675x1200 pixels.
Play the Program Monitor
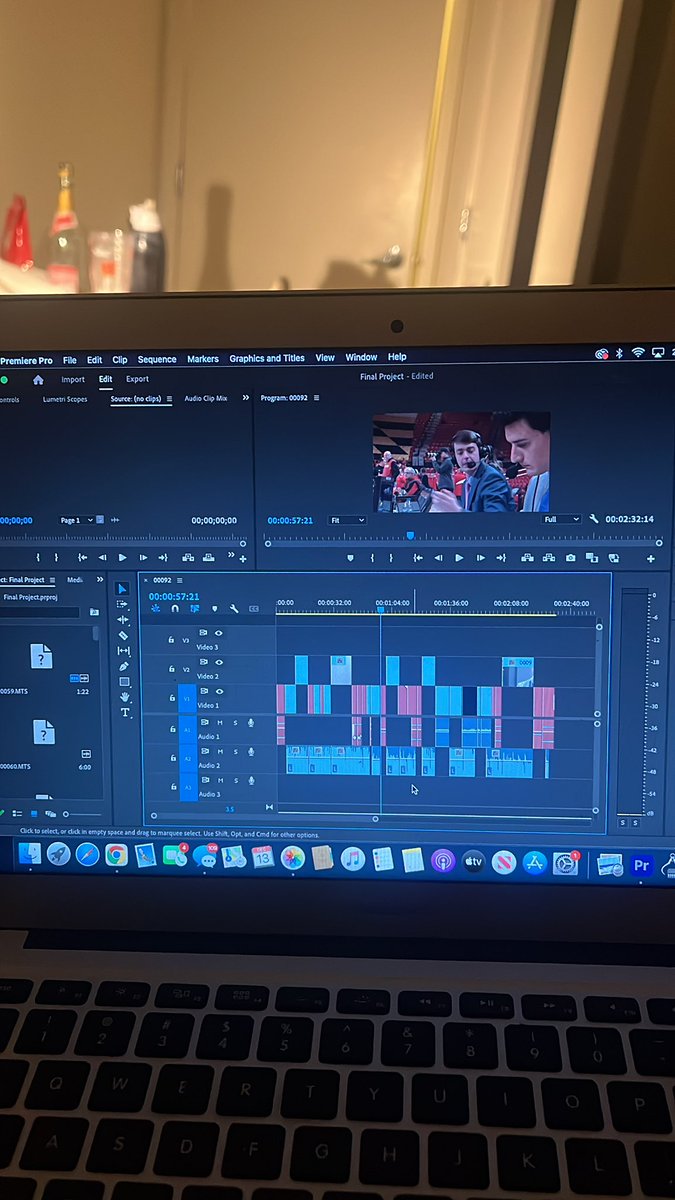(x=459, y=558)
